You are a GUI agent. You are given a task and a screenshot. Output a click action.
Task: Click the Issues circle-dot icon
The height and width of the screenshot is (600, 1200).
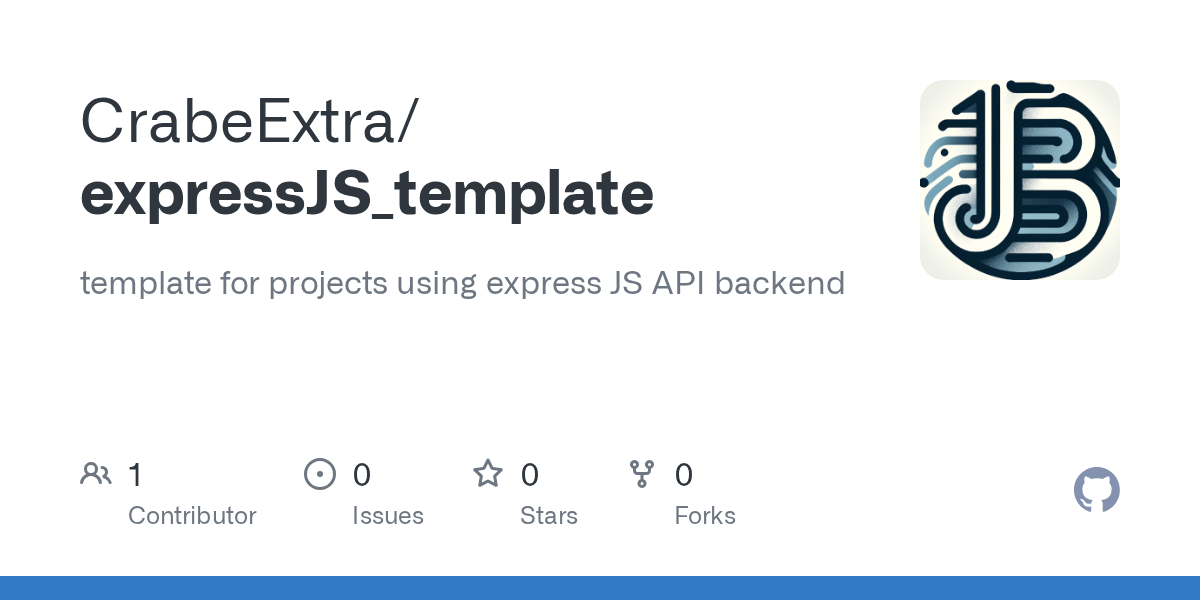click(x=320, y=474)
